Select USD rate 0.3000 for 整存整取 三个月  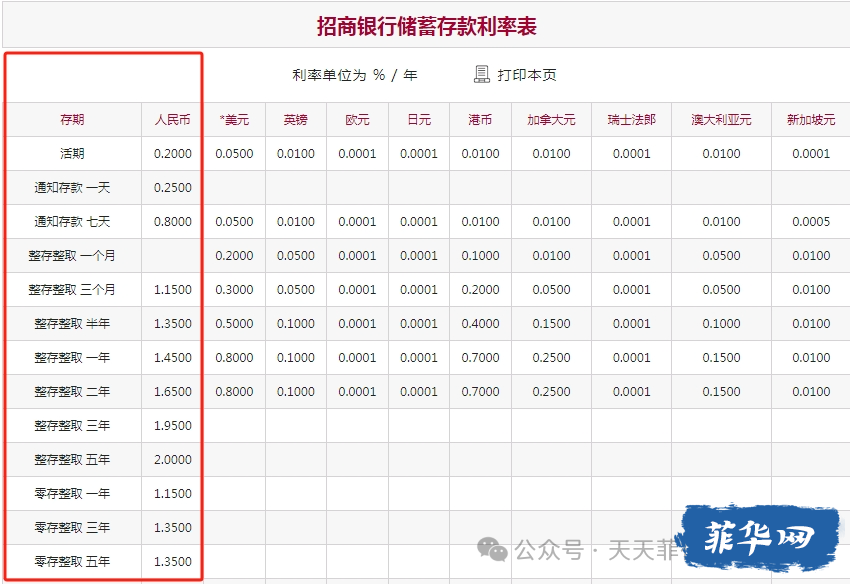(x=234, y=290)
